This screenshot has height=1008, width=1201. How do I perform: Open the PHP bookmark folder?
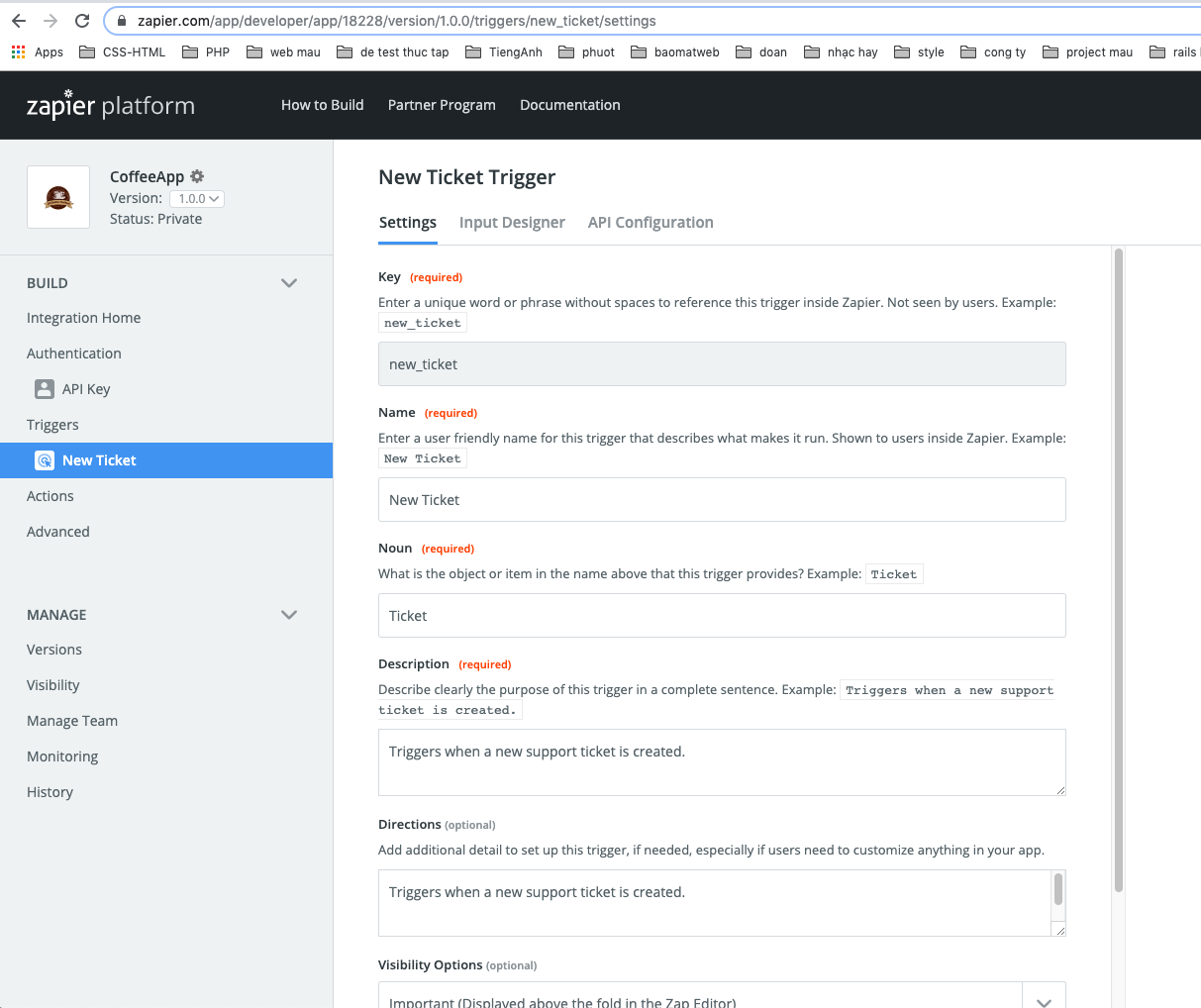[x=206, y=52]
